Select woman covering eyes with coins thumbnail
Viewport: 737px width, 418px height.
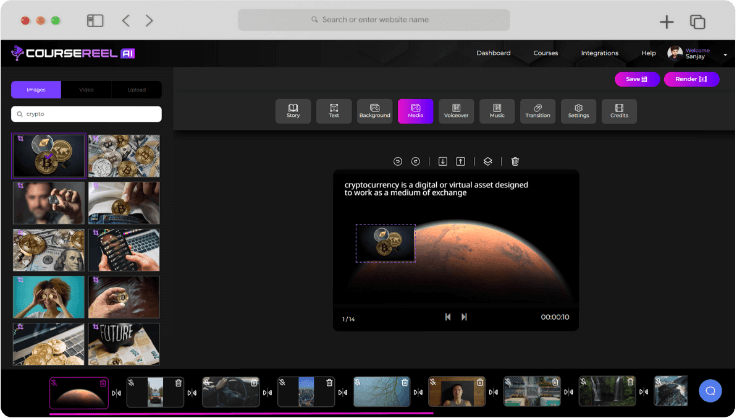coord(49,297)
